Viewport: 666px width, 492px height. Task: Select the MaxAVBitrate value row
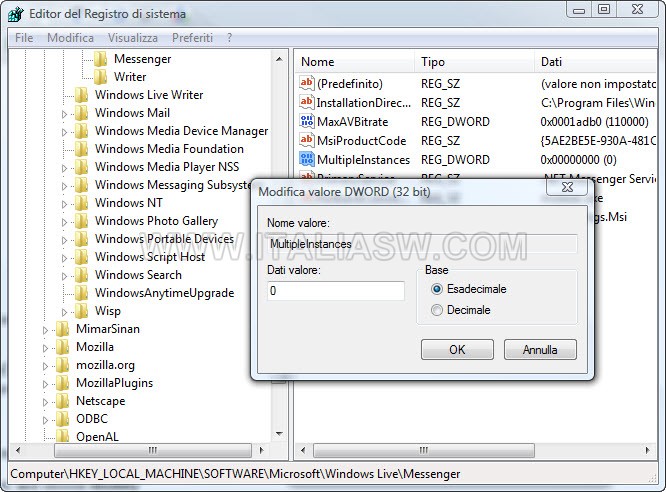click(x=476, y=122)
